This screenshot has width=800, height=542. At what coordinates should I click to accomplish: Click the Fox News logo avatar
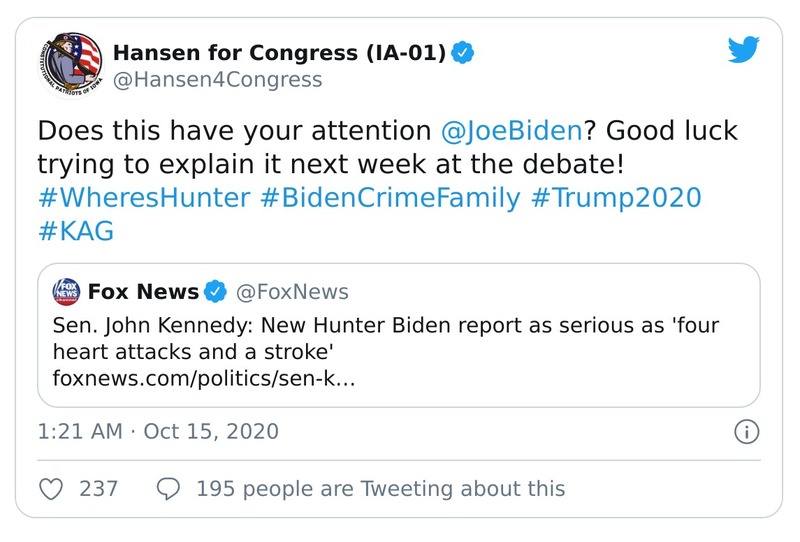(66, 293)
